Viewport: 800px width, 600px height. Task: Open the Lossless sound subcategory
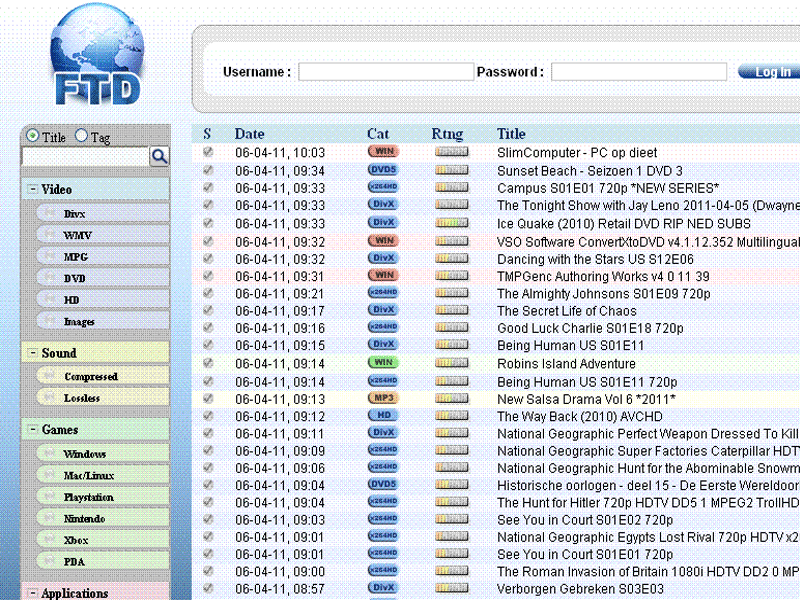click(103, 397)
